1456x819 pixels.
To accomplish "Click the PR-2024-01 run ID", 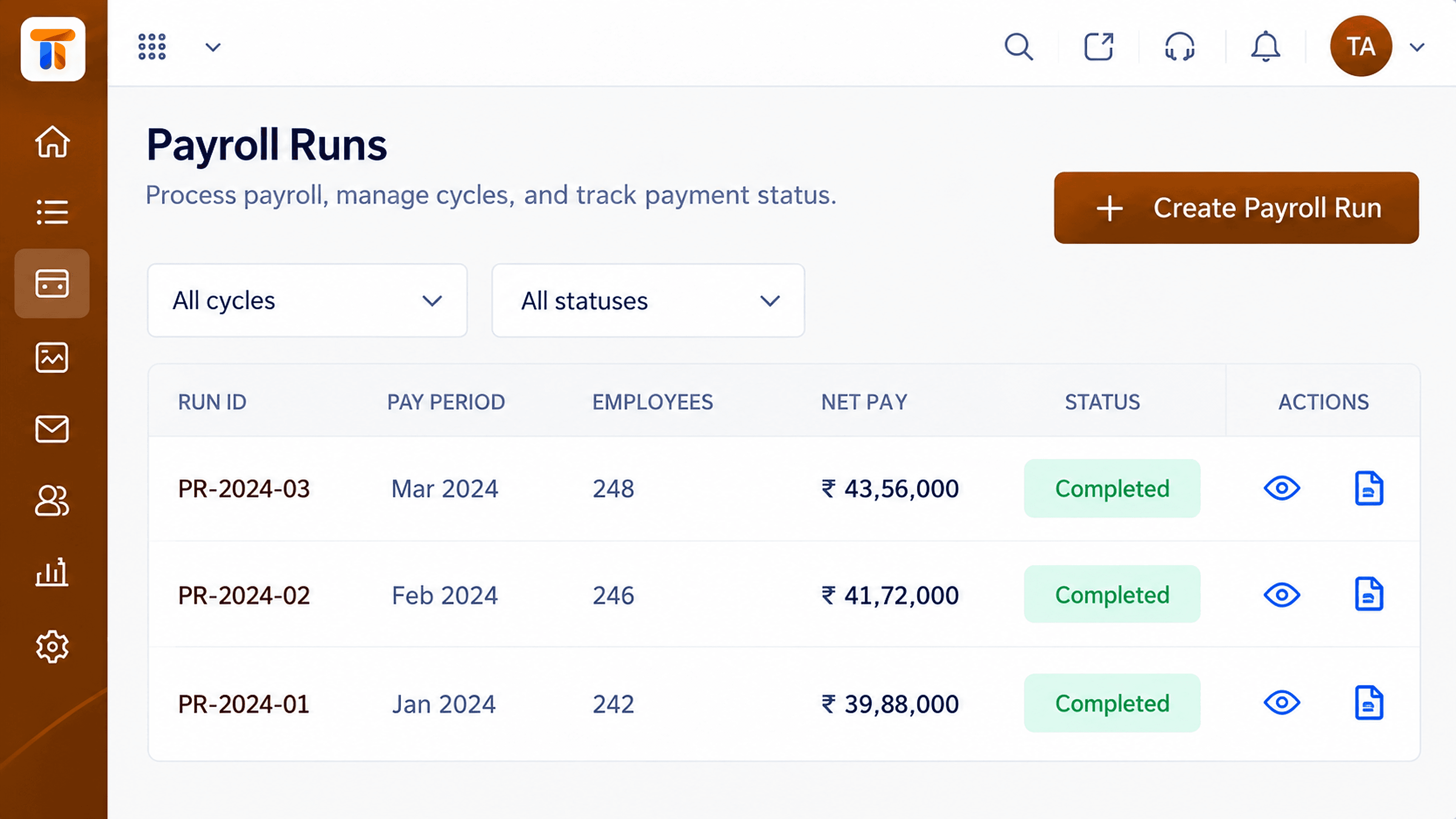I will pyautogui.click(x=244, y=704).
